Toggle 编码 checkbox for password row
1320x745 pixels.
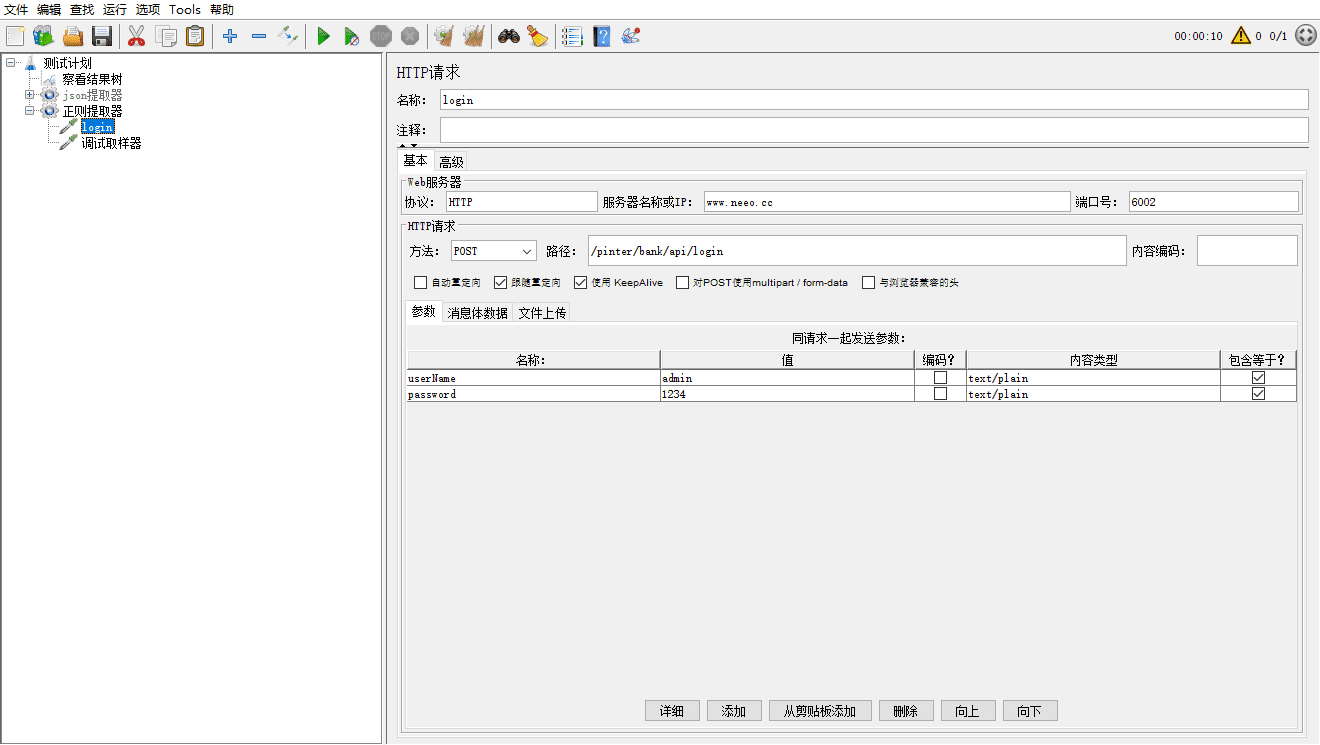tap(940, 394)
